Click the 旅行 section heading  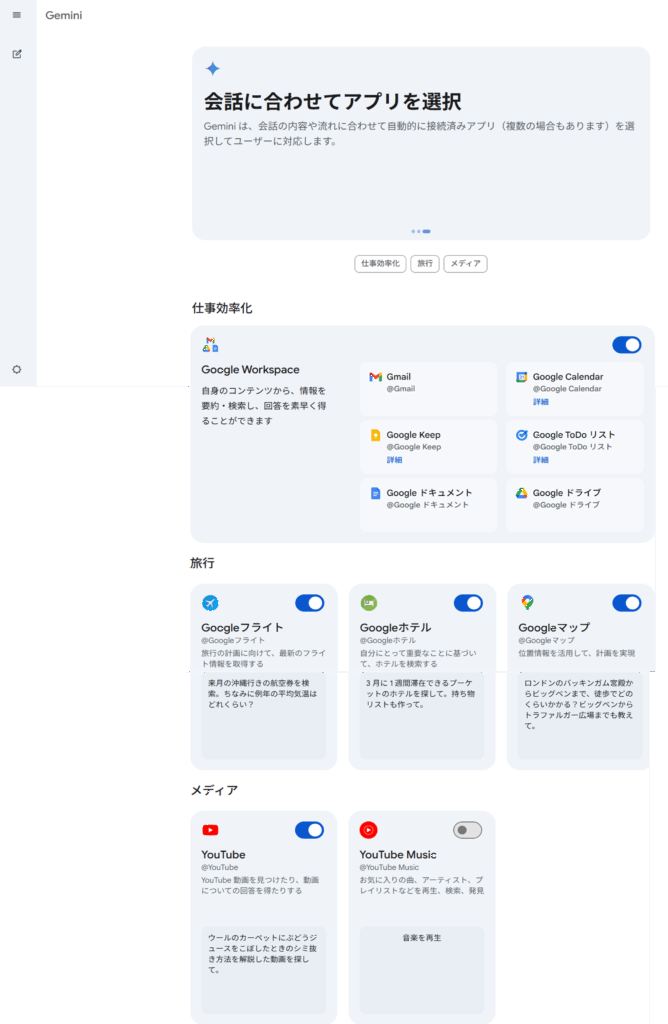(x=202, y=563)
